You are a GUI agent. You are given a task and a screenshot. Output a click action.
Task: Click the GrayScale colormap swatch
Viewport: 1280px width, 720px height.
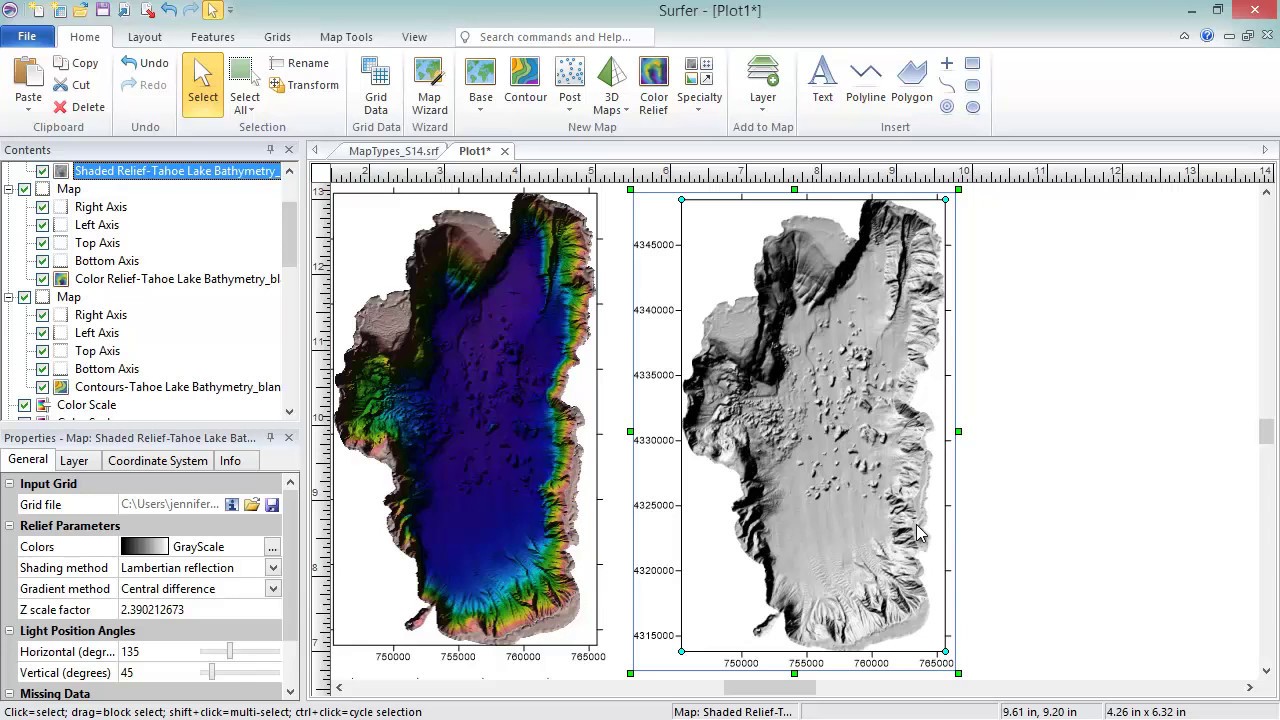coord(145,547)
